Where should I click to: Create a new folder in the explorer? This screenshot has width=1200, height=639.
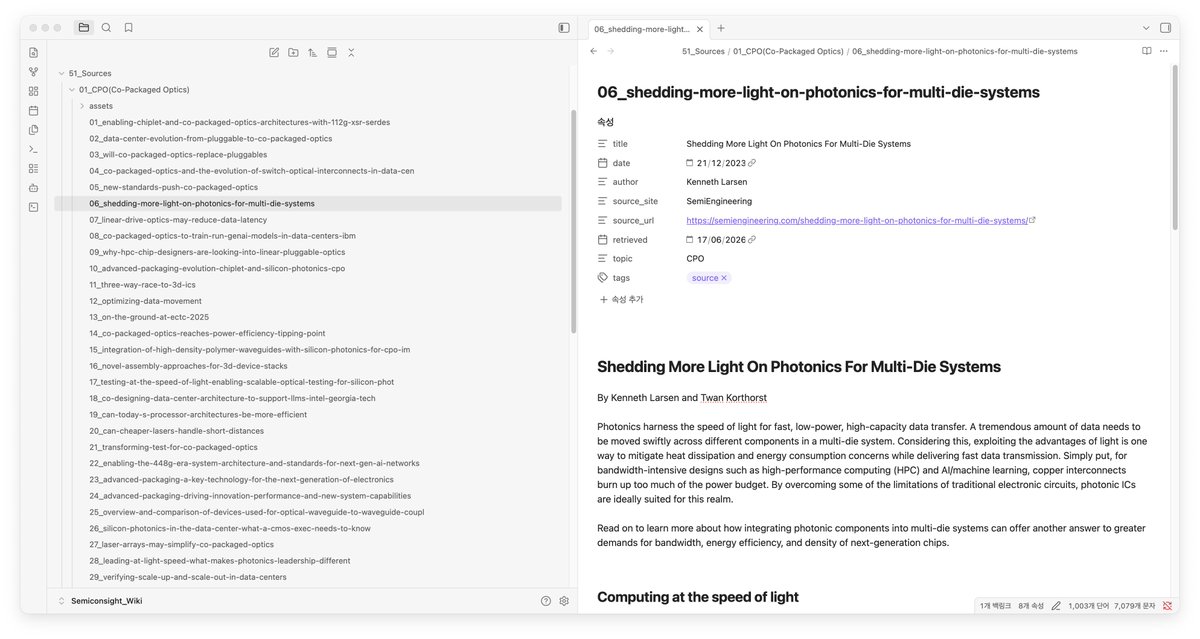click(293, 52)
